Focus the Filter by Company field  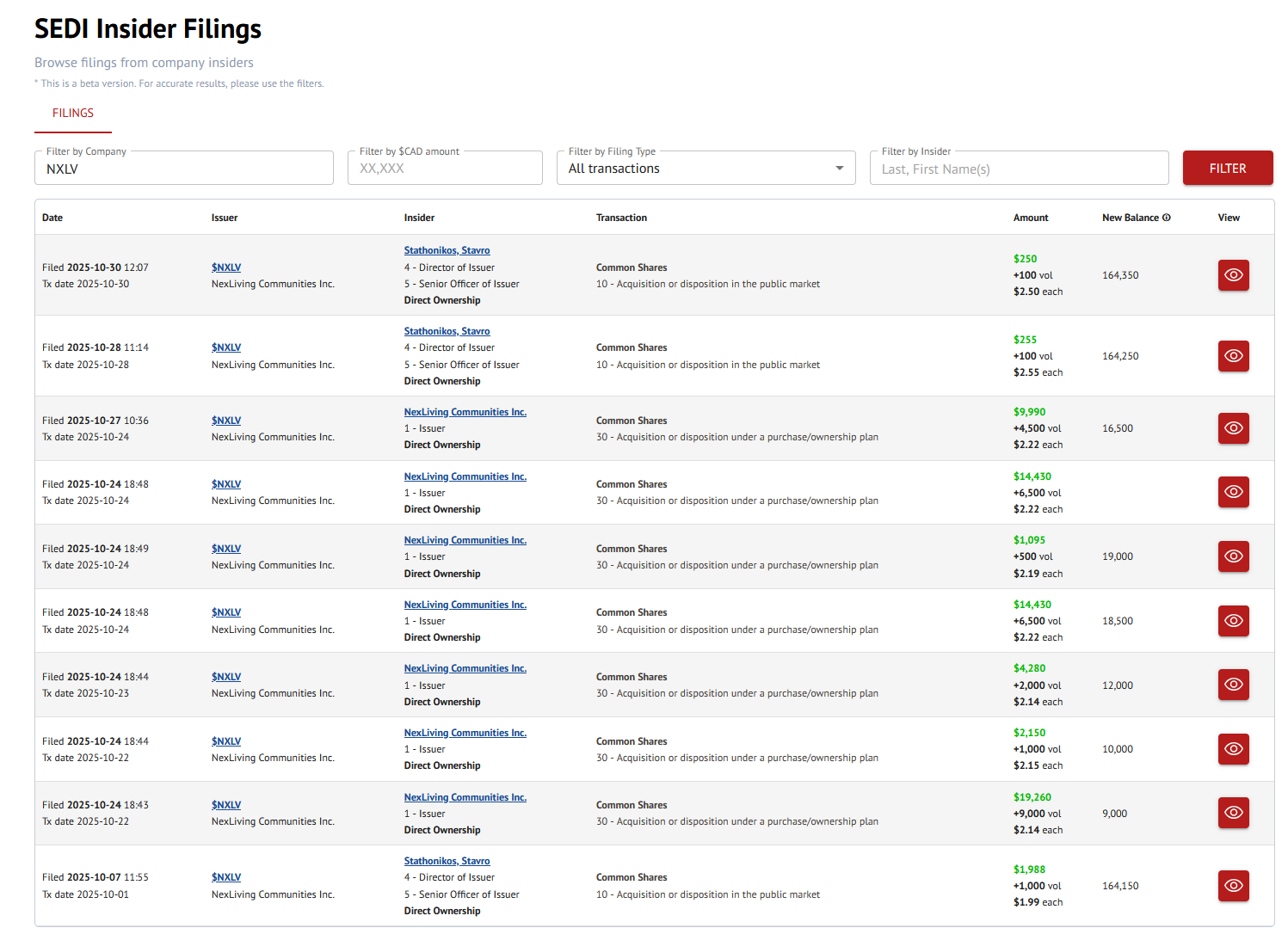(184, 169)
